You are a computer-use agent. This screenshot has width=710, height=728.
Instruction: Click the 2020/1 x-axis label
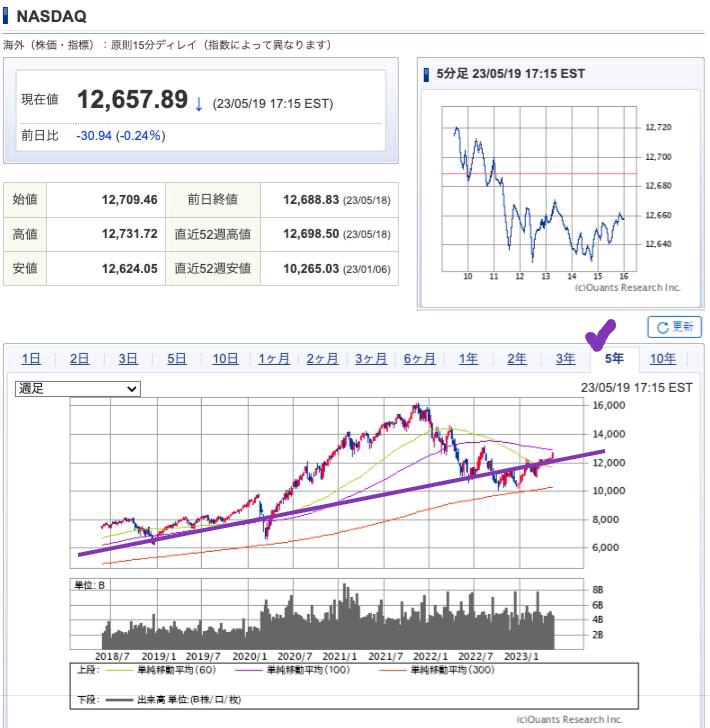[x=250, y=656]
